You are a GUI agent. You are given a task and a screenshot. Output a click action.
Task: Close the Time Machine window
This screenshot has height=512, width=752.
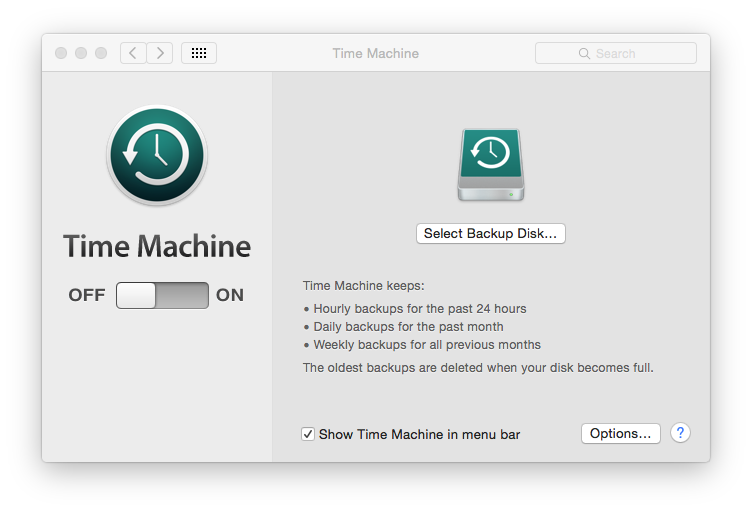(61, 53)
